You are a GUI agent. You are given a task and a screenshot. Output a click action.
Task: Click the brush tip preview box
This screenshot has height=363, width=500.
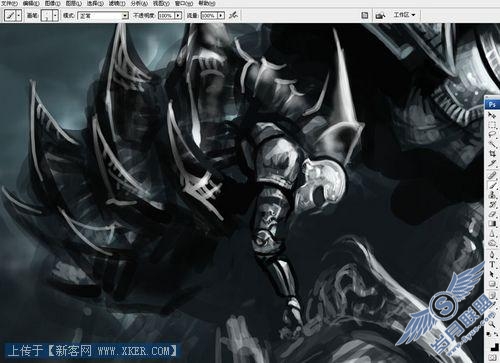[x=47, y=15]
